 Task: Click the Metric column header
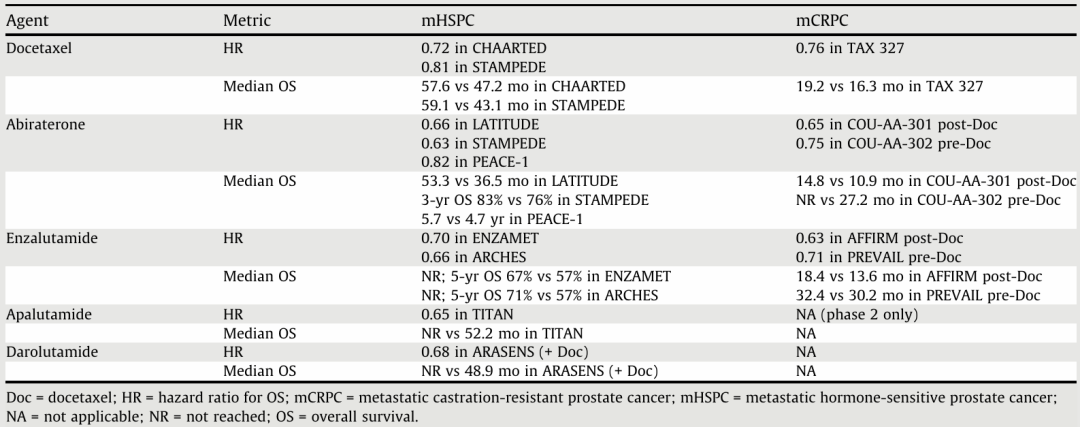246,20
